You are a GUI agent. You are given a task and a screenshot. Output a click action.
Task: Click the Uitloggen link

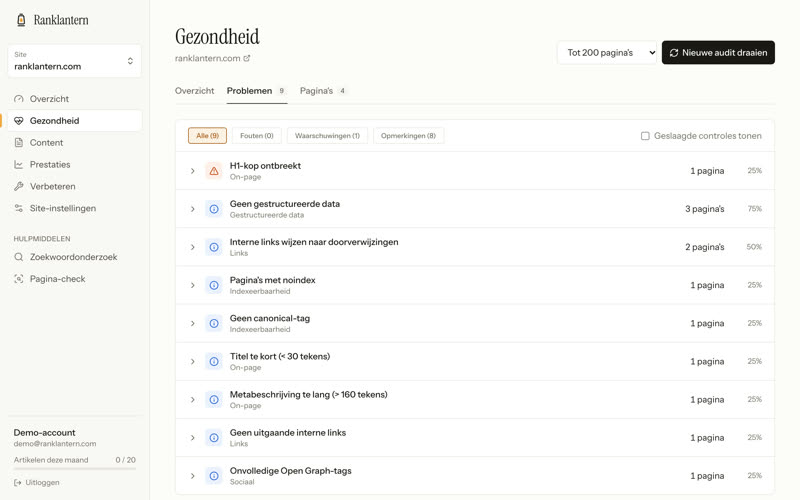pyautogui.click(x=37, y=483)
